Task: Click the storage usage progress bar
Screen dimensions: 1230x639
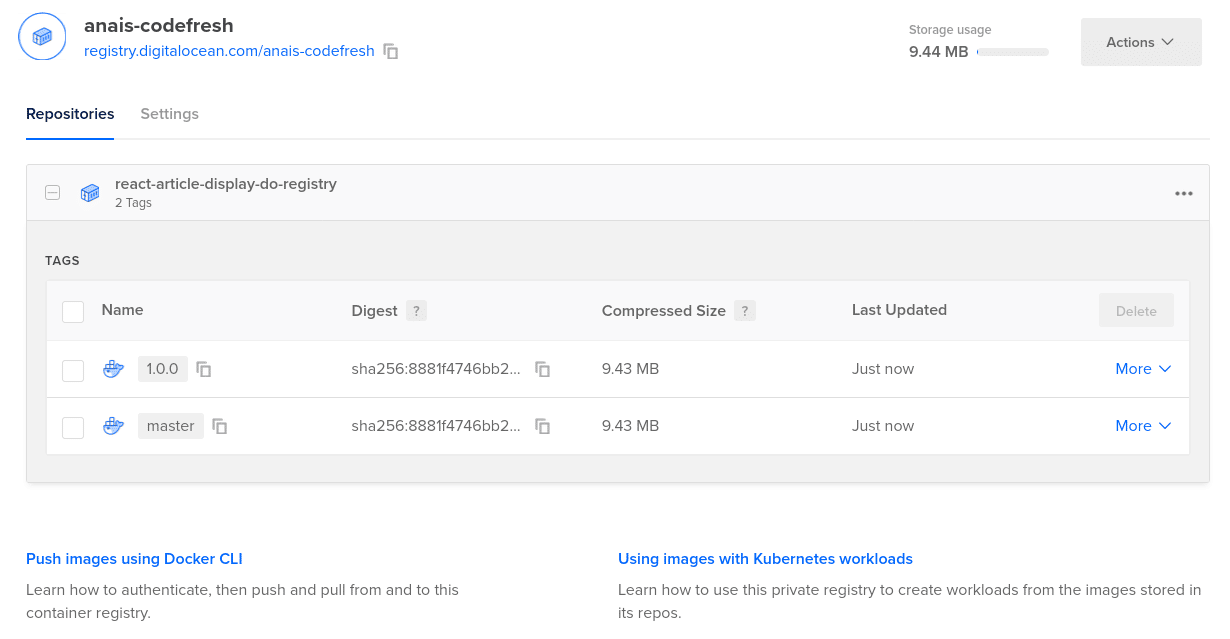Action: tap(1012, 52)
